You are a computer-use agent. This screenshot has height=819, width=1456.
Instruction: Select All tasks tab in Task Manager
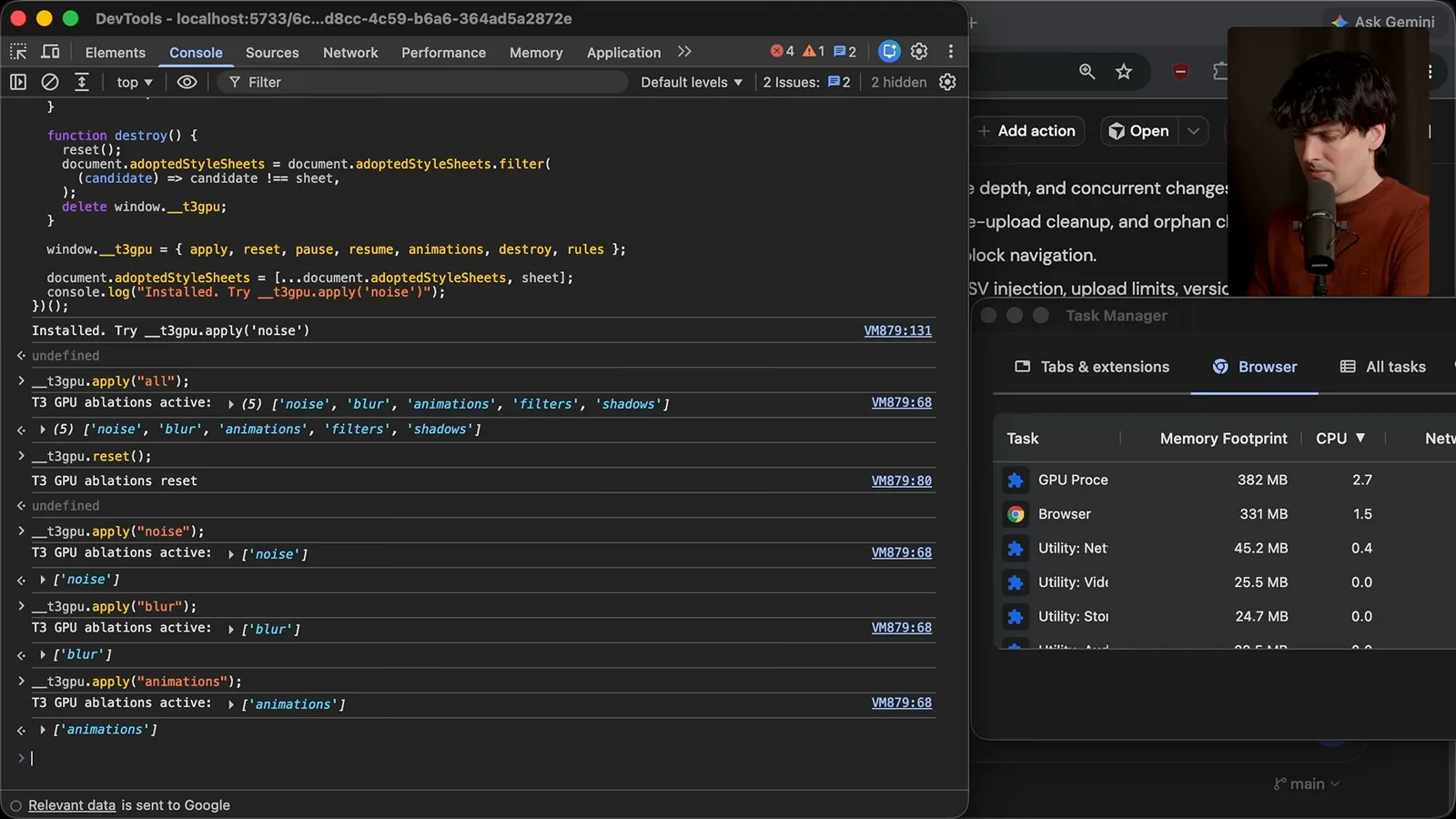[1383, 367]
